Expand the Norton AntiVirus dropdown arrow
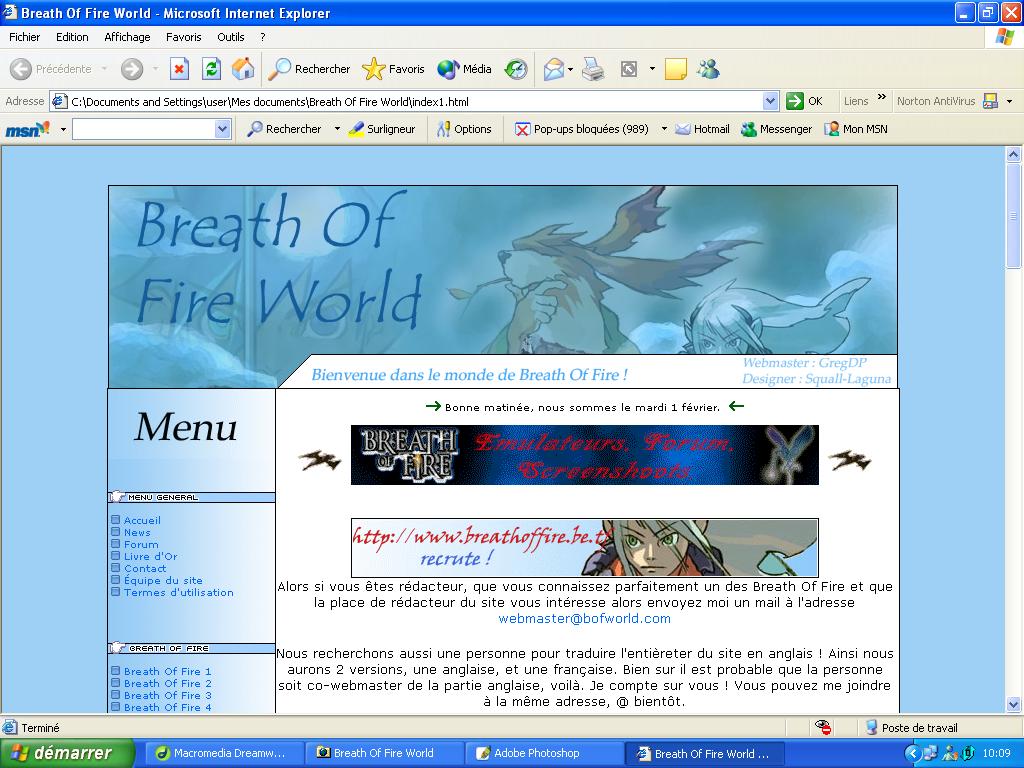This screenshot has width=1024, height=768. (x=1010, y=101)
